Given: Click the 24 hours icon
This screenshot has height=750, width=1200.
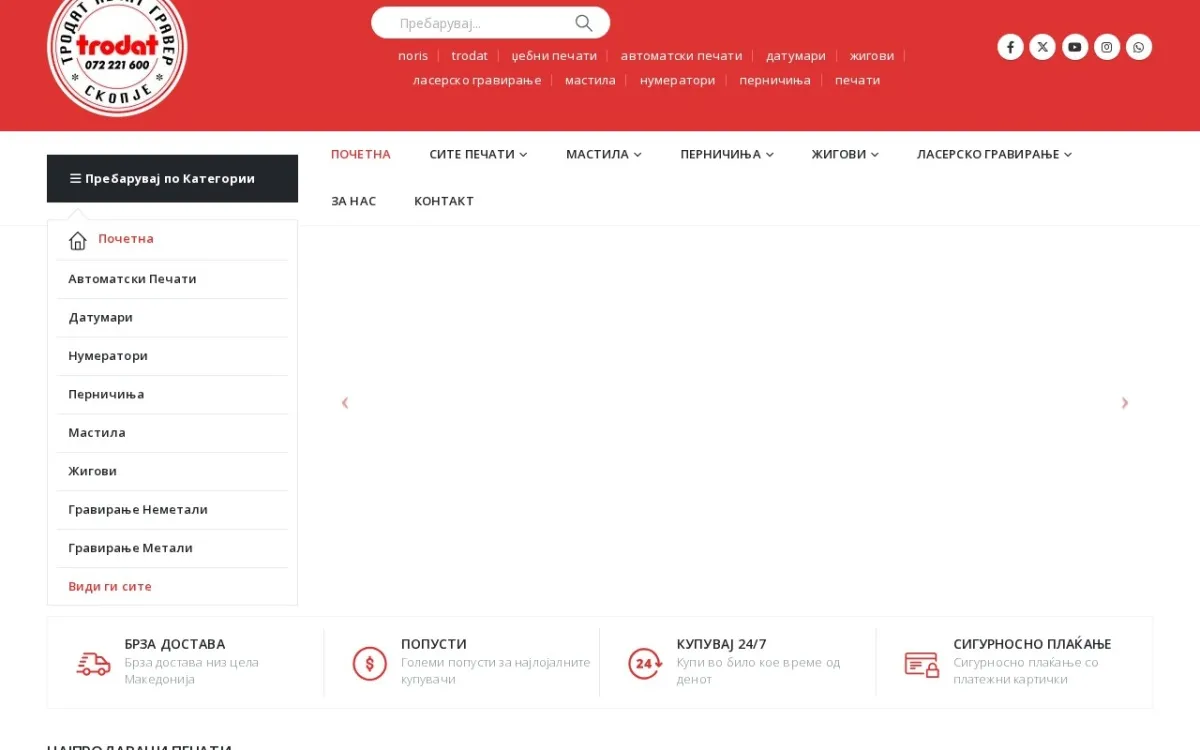Looking at the screenshot, I should 645,663.
